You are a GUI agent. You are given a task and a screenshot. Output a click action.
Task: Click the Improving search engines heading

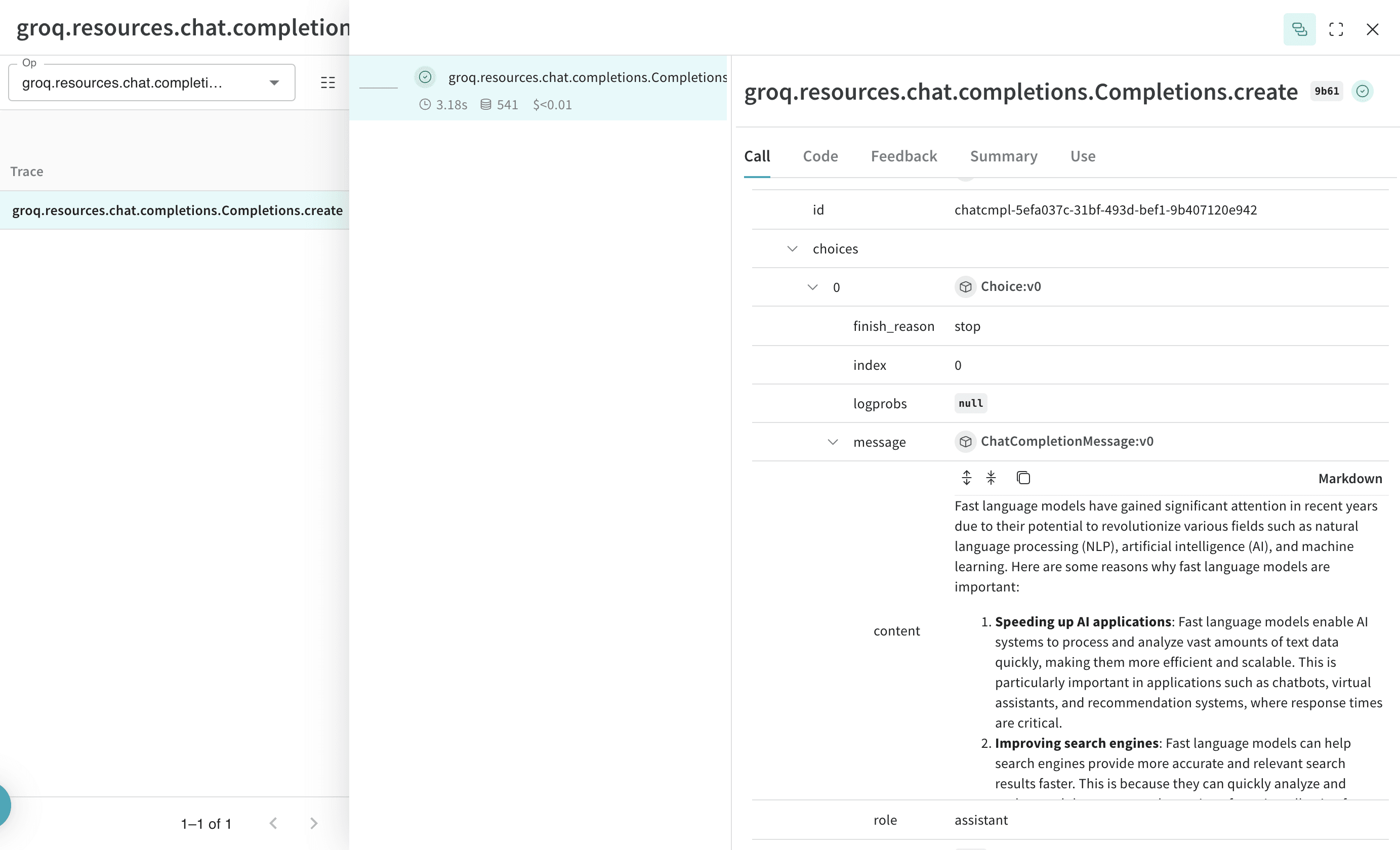[1077, 743]
